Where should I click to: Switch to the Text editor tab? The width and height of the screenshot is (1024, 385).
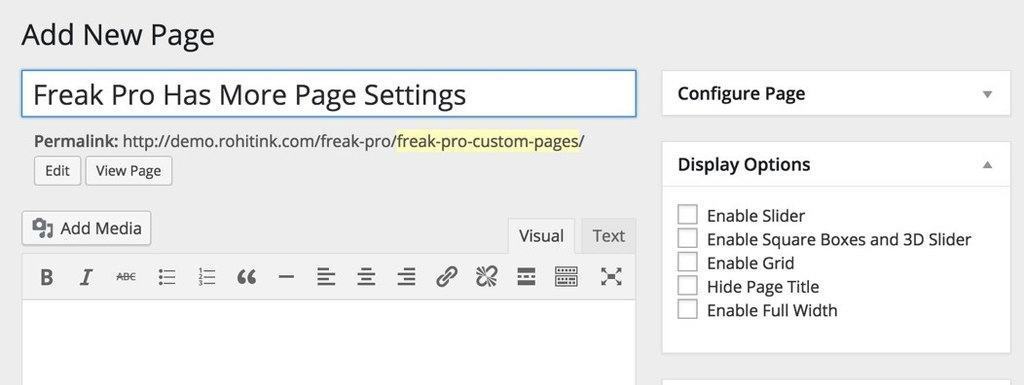pos(609,236)
